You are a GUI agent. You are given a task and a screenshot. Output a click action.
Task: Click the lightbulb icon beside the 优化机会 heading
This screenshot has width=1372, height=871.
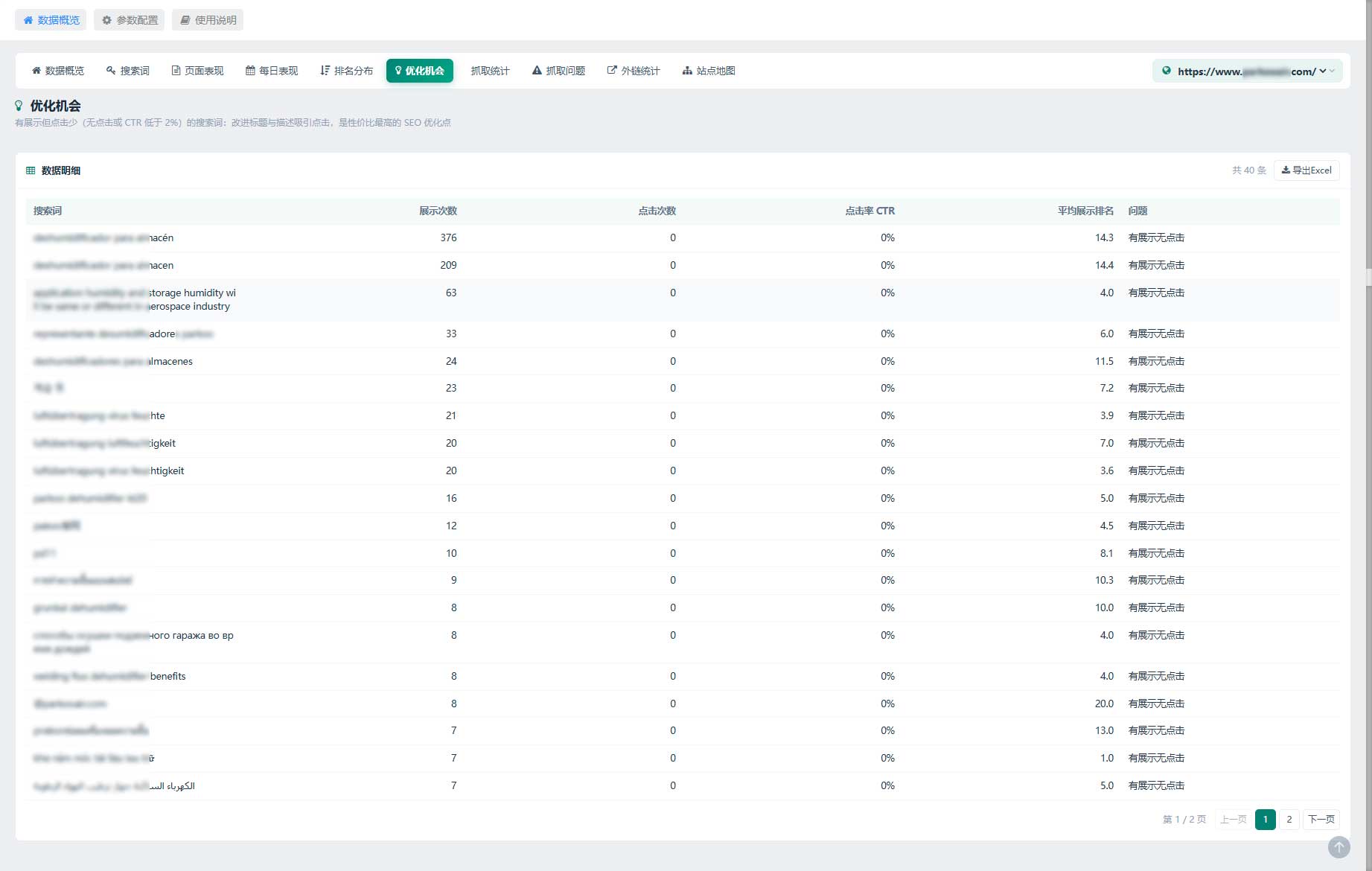19,106
